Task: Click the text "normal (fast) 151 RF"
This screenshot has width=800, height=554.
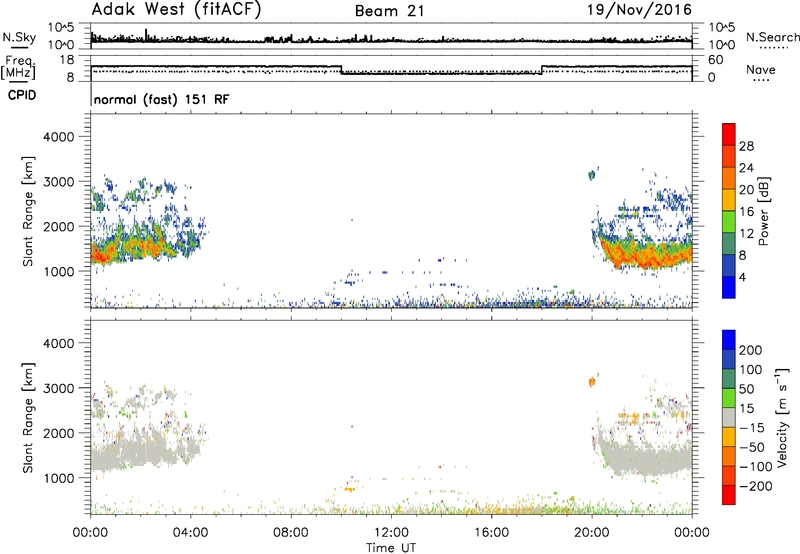Action: (162, 99)
